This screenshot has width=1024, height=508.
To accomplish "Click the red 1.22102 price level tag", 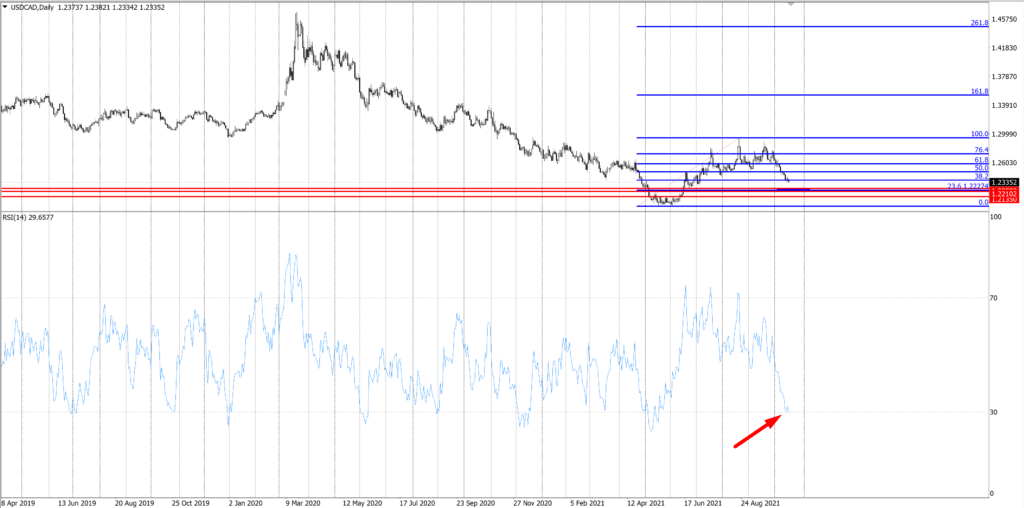I will (x=1004, y=193).
